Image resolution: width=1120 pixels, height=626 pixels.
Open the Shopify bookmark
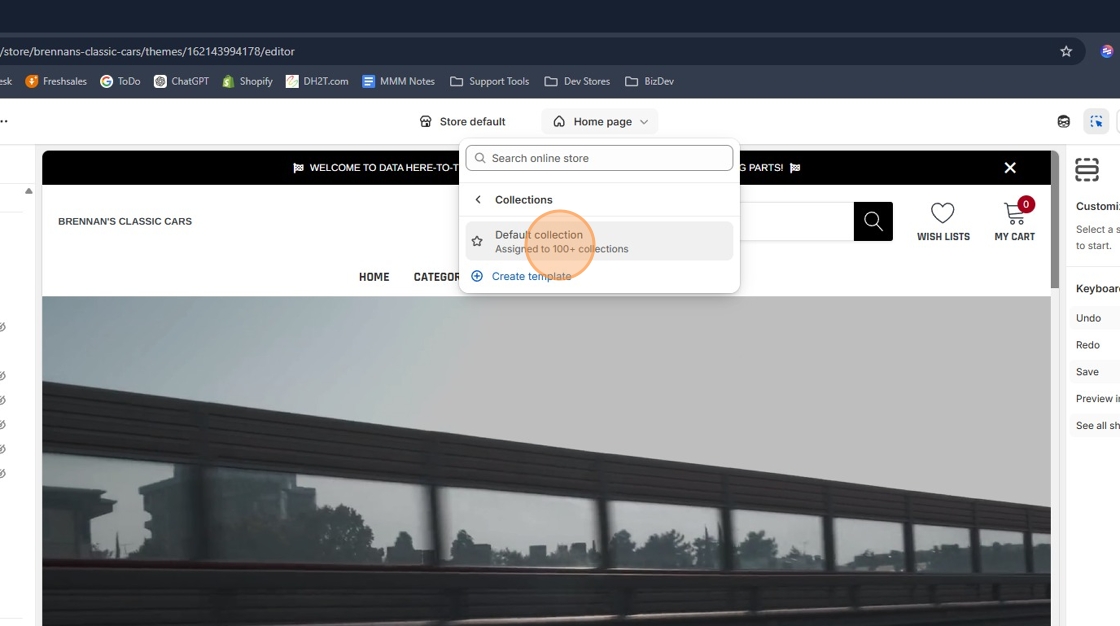247,81
